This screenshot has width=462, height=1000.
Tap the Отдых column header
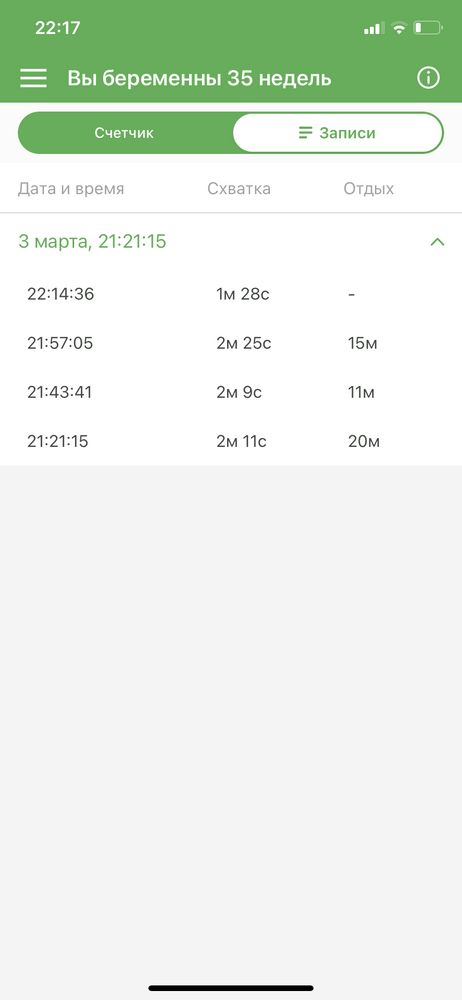pos(369,189)
